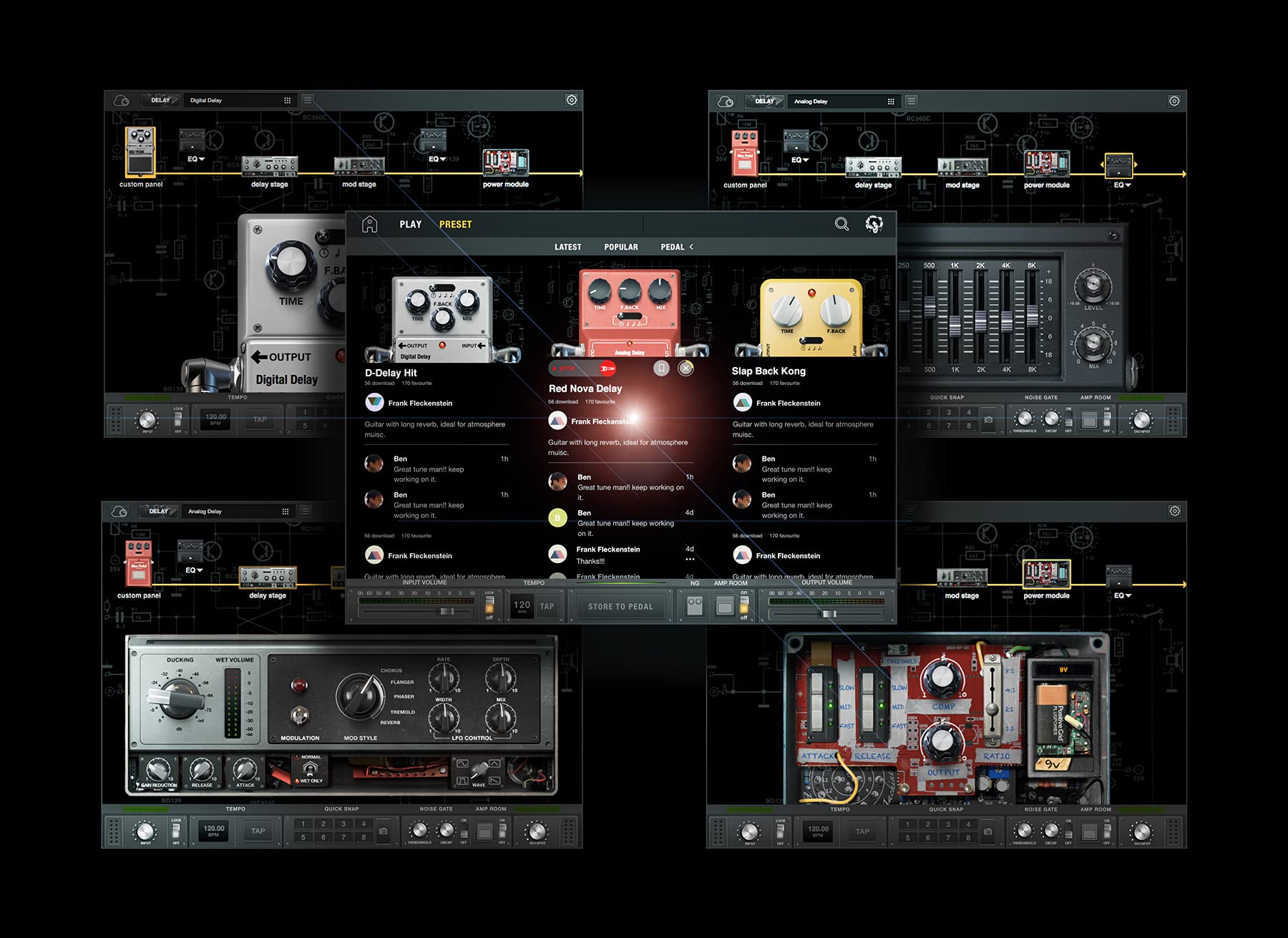This screenshot has height=938, width=1288.
Task: Switch to the PRESET tab
Action: tap(456, 224)
